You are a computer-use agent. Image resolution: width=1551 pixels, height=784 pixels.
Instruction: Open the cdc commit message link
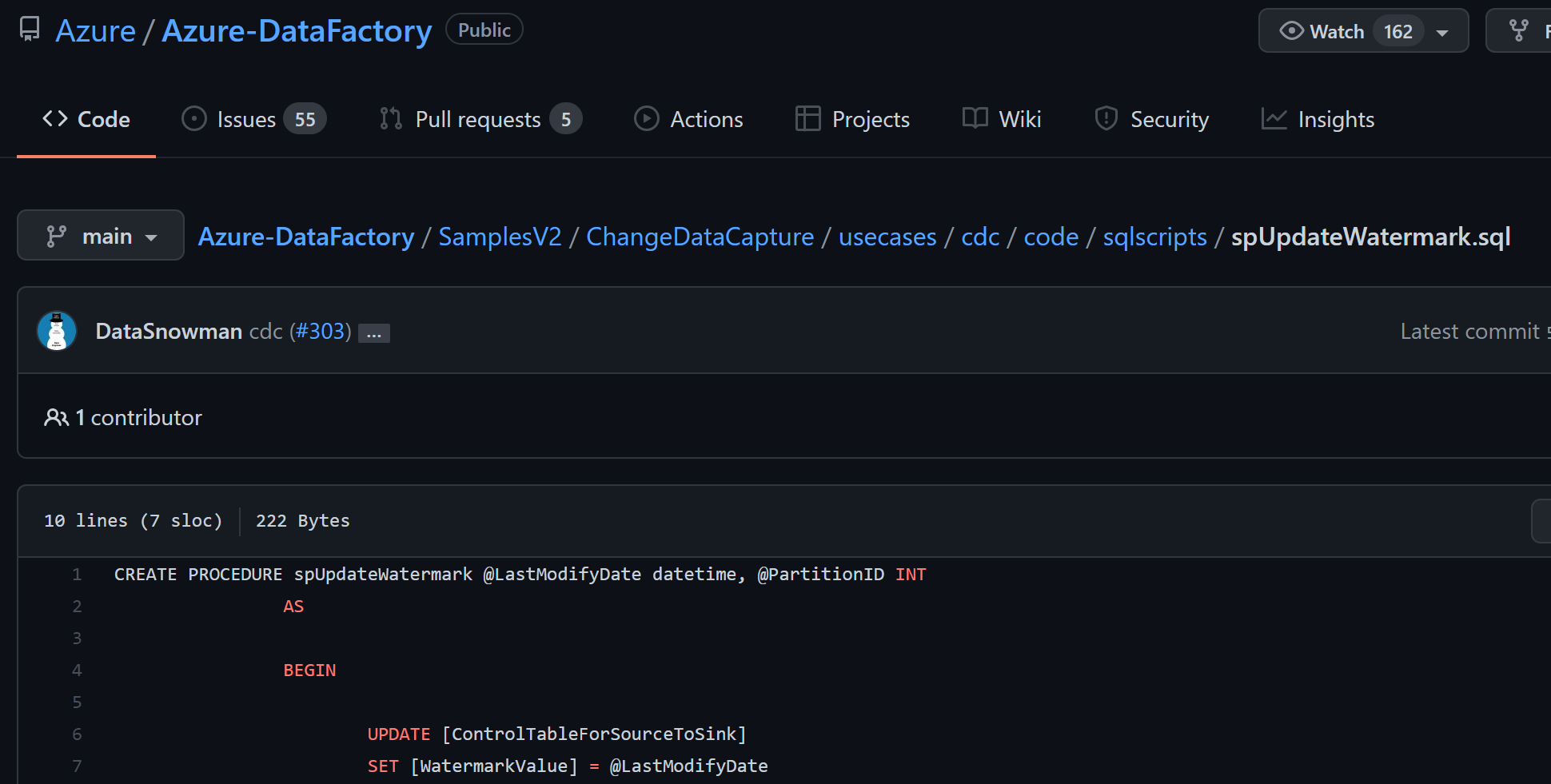266,331
